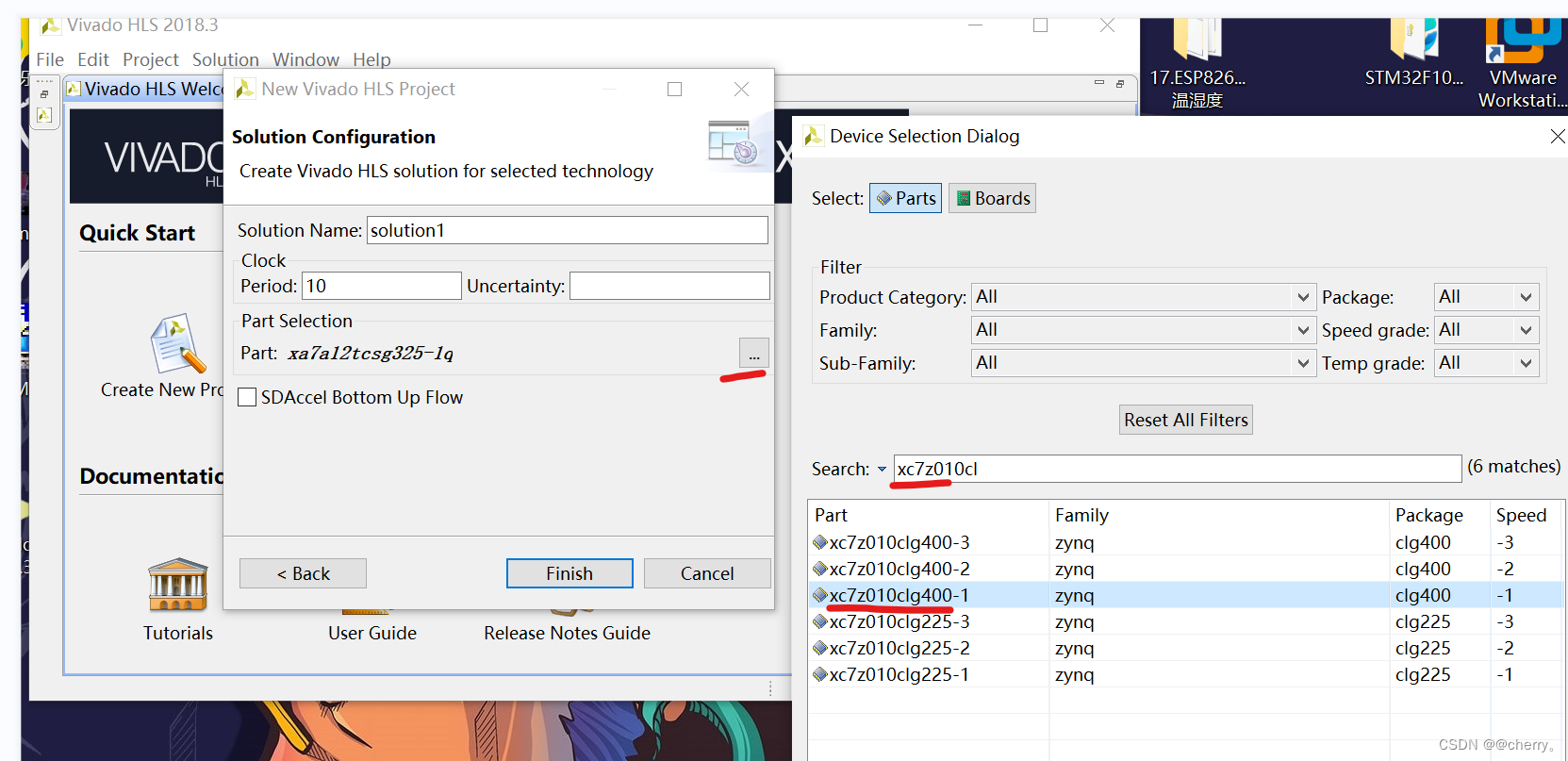The image size is (1568, 761).
Task: Select part row xc7z010clg400-3
Action: (1185, 542)
